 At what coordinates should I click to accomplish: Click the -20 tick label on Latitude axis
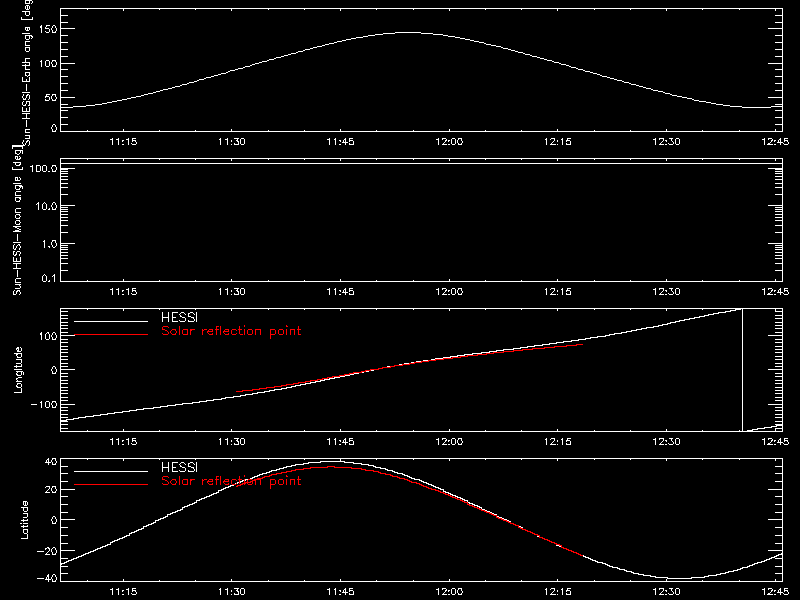point(47,551)
